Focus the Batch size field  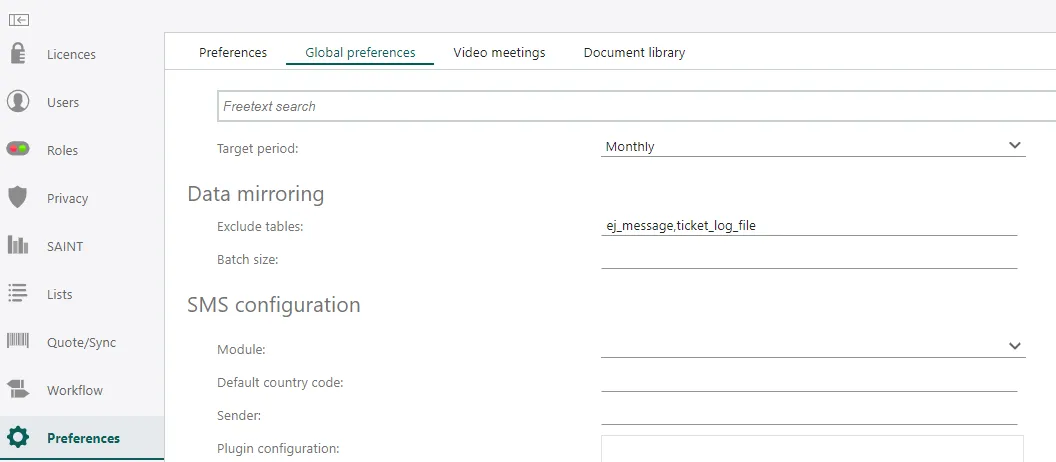808,259
